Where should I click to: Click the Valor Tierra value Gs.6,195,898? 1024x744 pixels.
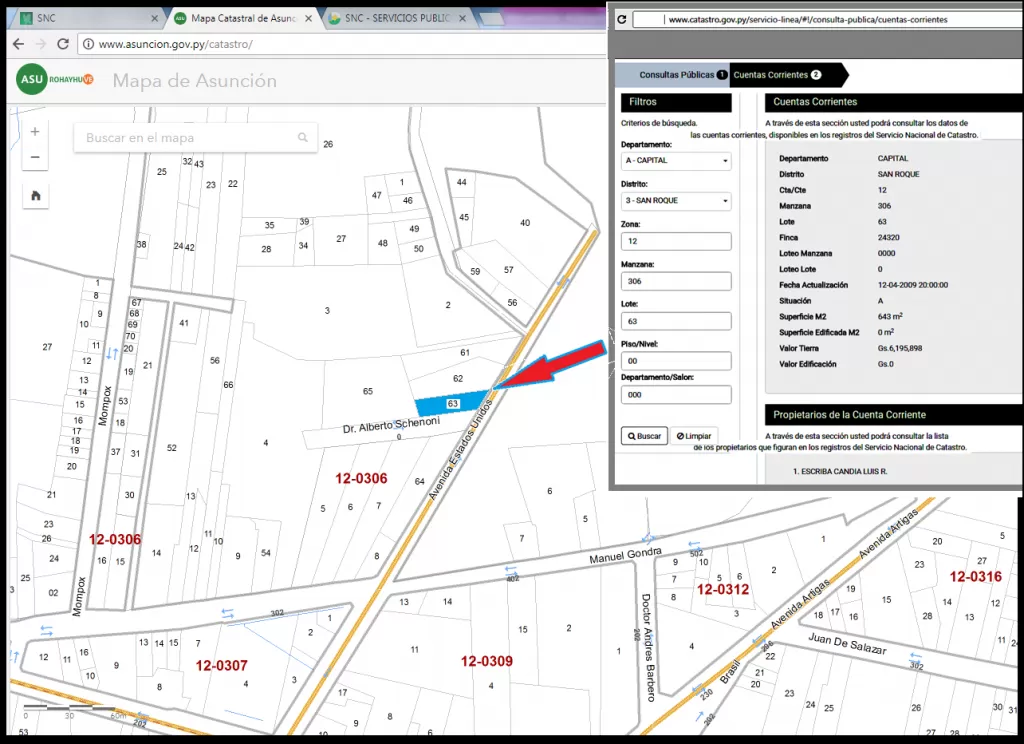pyautogui.click(x=900, y=348)
